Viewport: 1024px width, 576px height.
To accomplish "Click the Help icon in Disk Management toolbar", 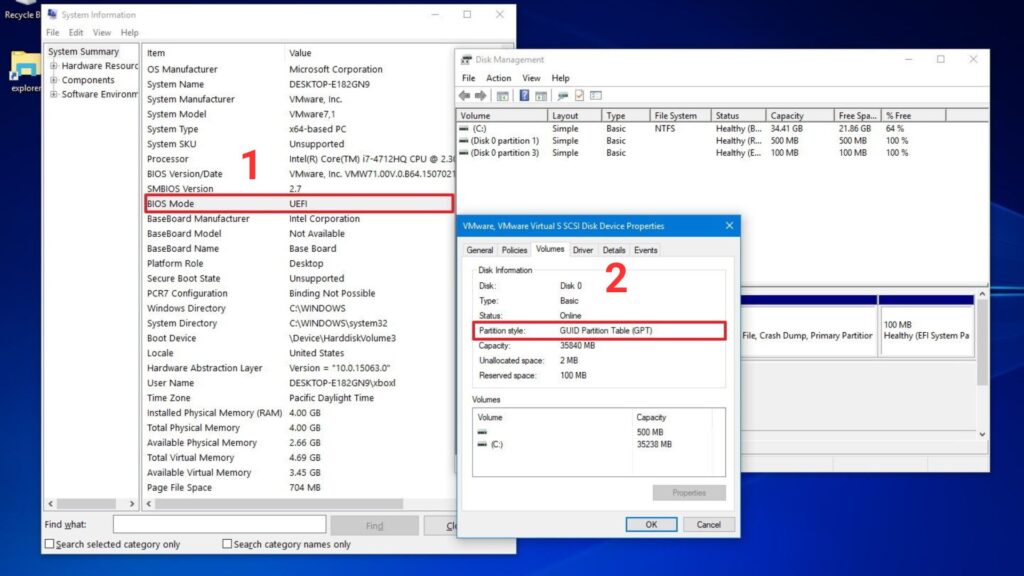I will pos(524,95).
